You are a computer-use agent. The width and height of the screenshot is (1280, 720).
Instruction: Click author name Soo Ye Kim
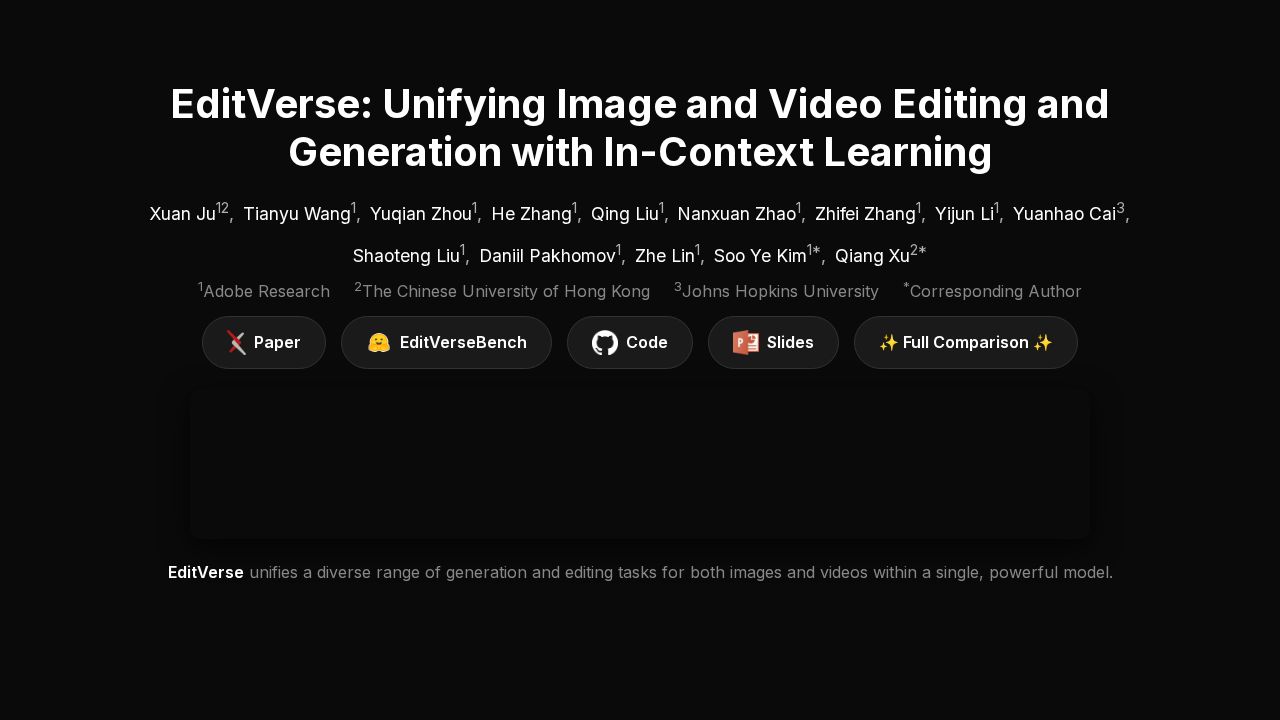pos(760,256)
